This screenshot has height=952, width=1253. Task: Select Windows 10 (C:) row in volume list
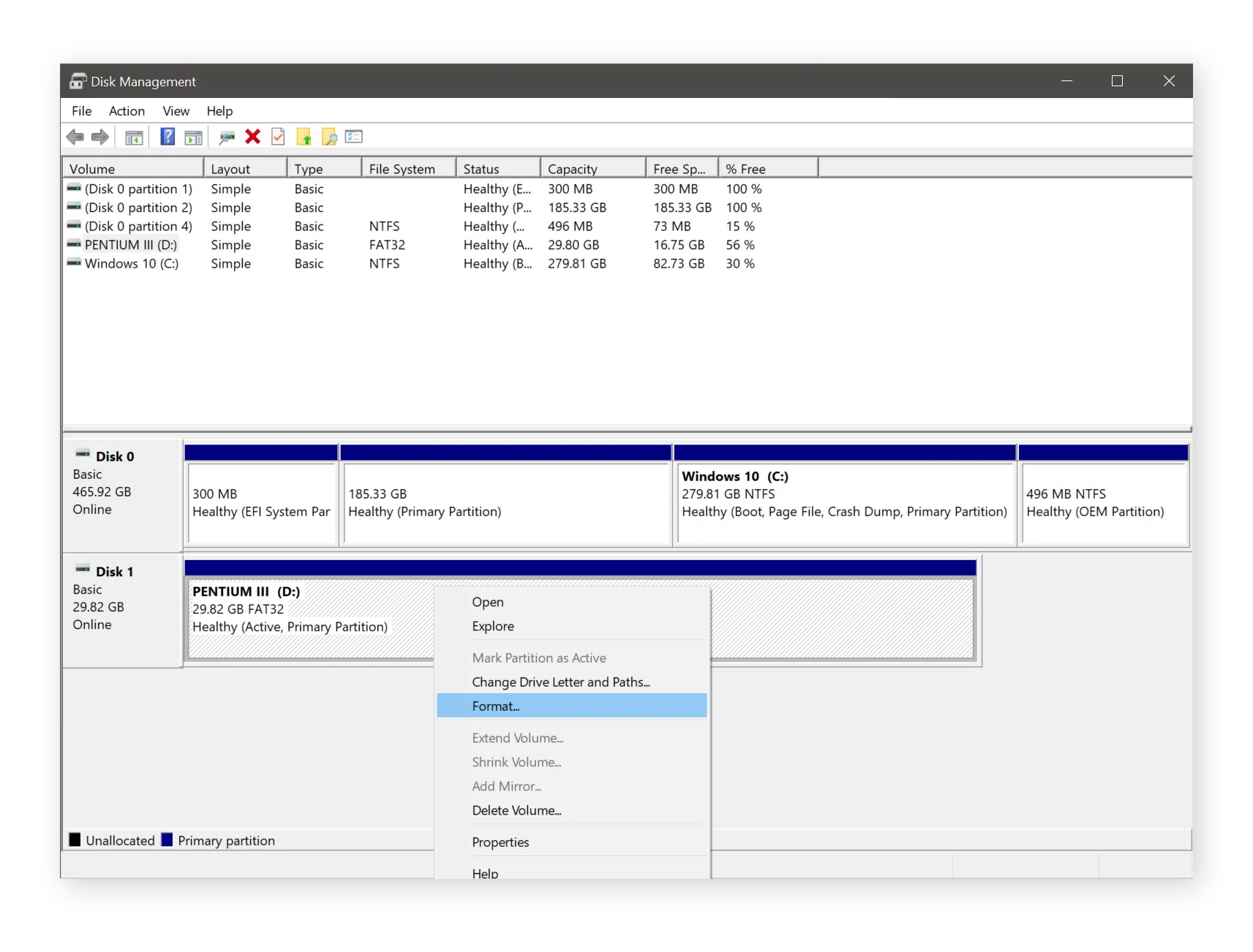click(x=132, y=264)
